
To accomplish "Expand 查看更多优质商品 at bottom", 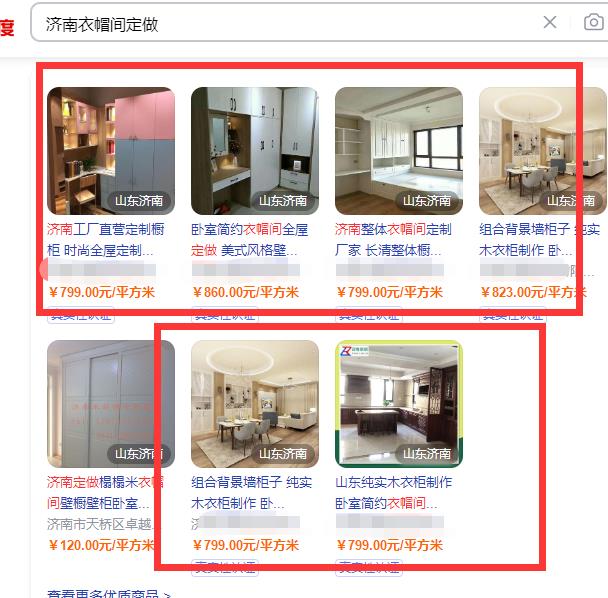I will click(x=109, y=594).
